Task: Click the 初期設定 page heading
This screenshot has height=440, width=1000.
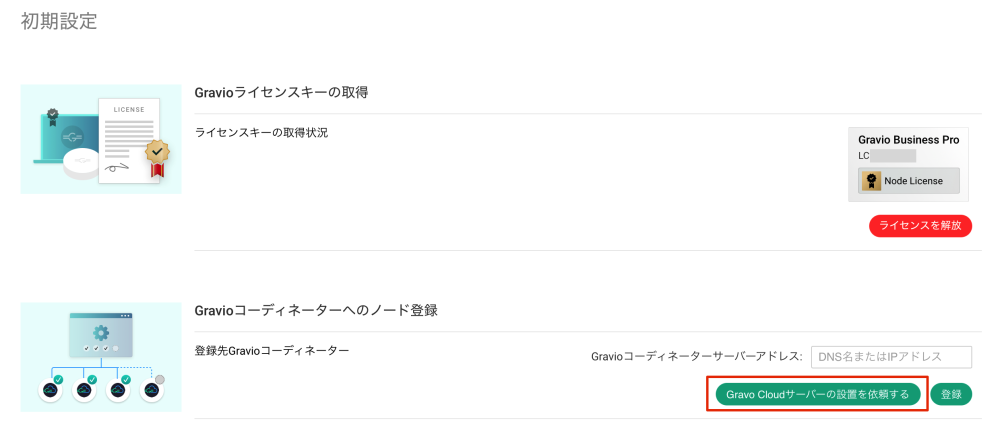Action: [x=59, y=21]
